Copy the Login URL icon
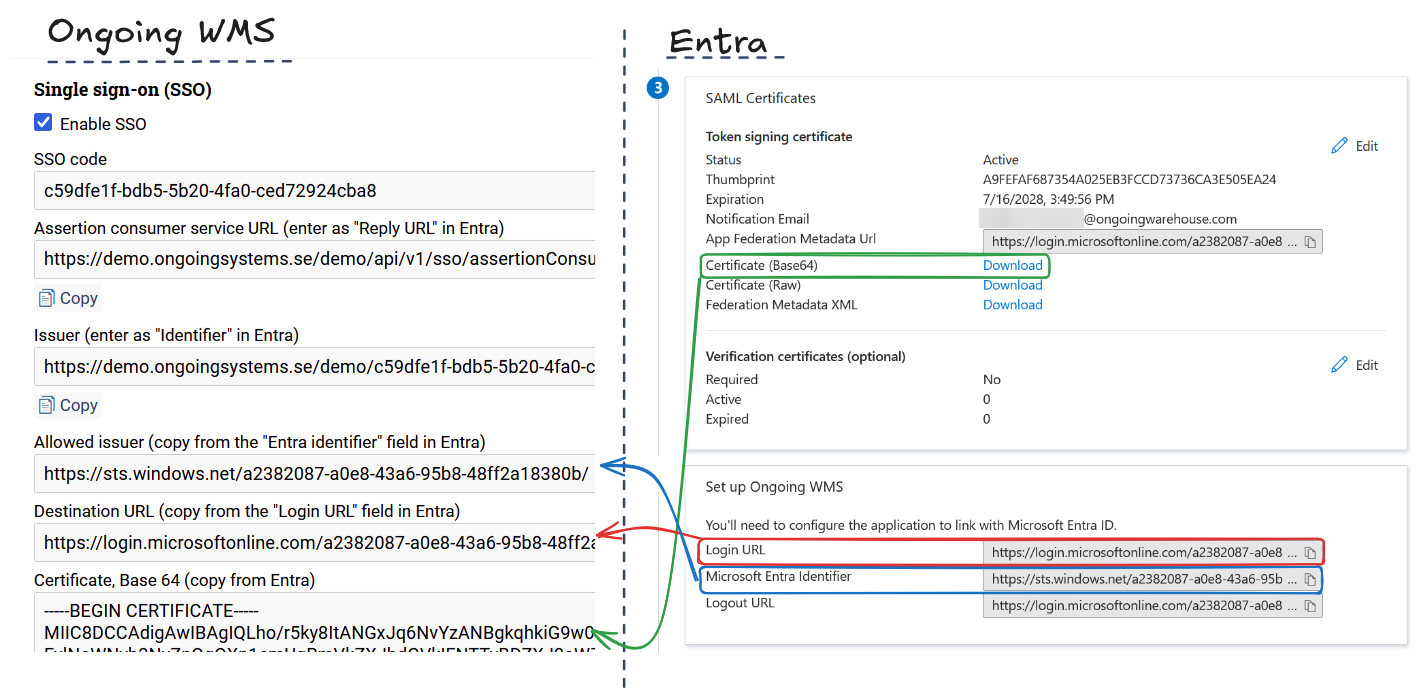 pyautogui.click(x=1310, y=552)
